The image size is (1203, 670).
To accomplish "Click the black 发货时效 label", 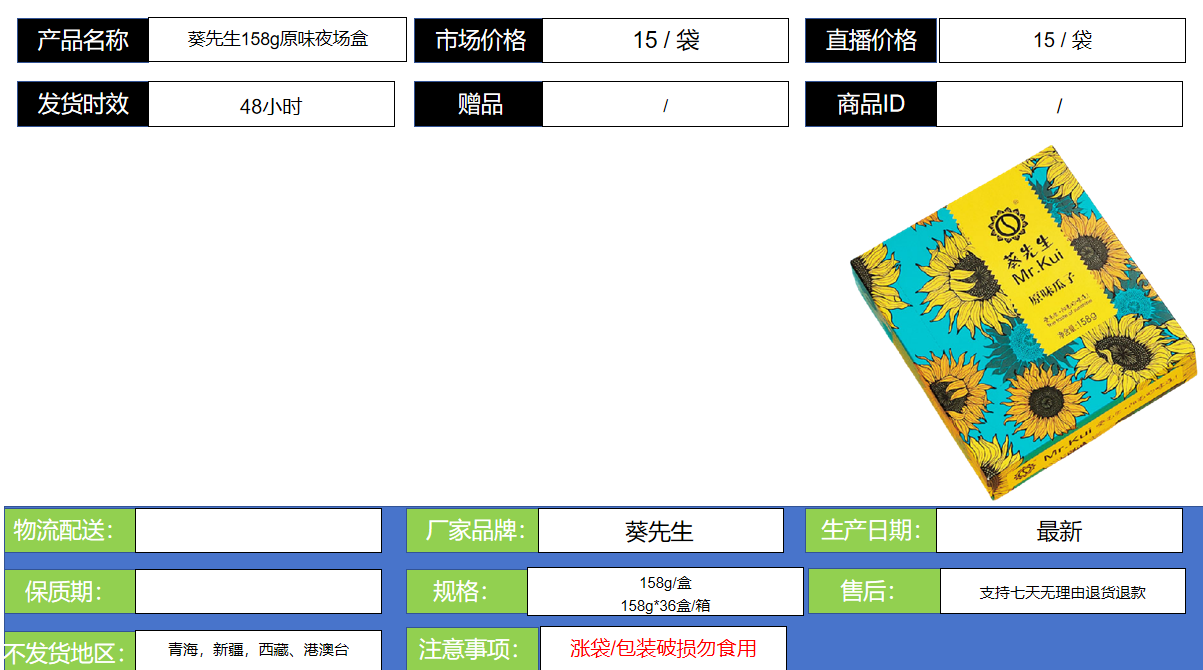I will (83, 104).
